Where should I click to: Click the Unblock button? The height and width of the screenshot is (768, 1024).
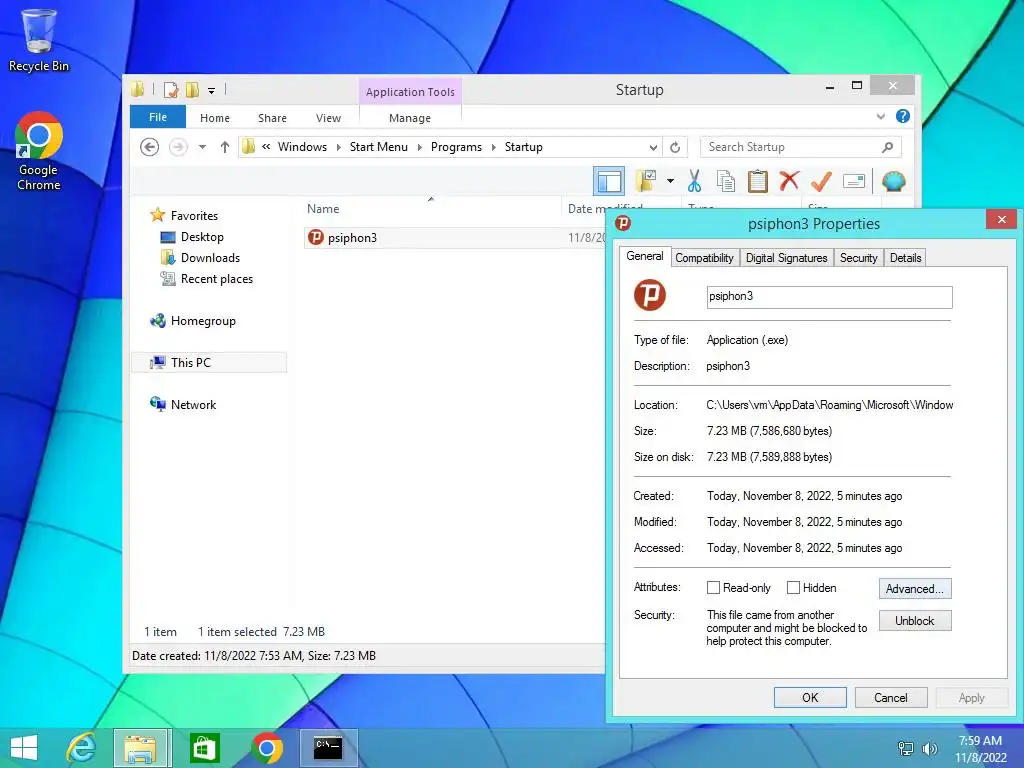coord(915,620)
